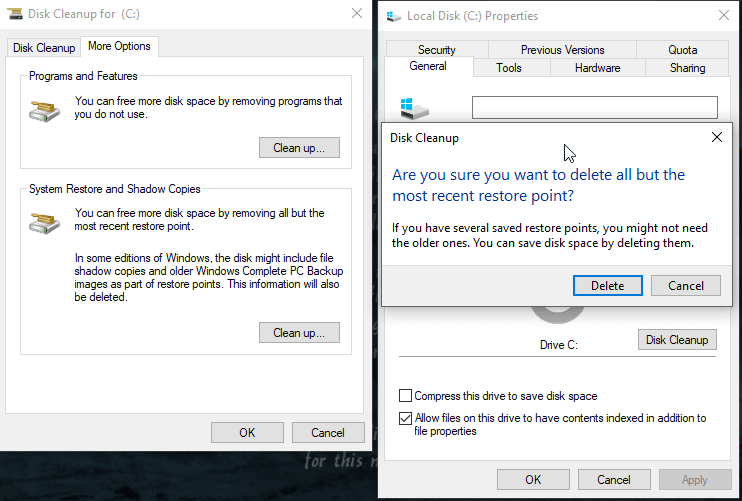
Task: Close the Local Disk (C:) Properties window
Action: (x=723, y=15)
